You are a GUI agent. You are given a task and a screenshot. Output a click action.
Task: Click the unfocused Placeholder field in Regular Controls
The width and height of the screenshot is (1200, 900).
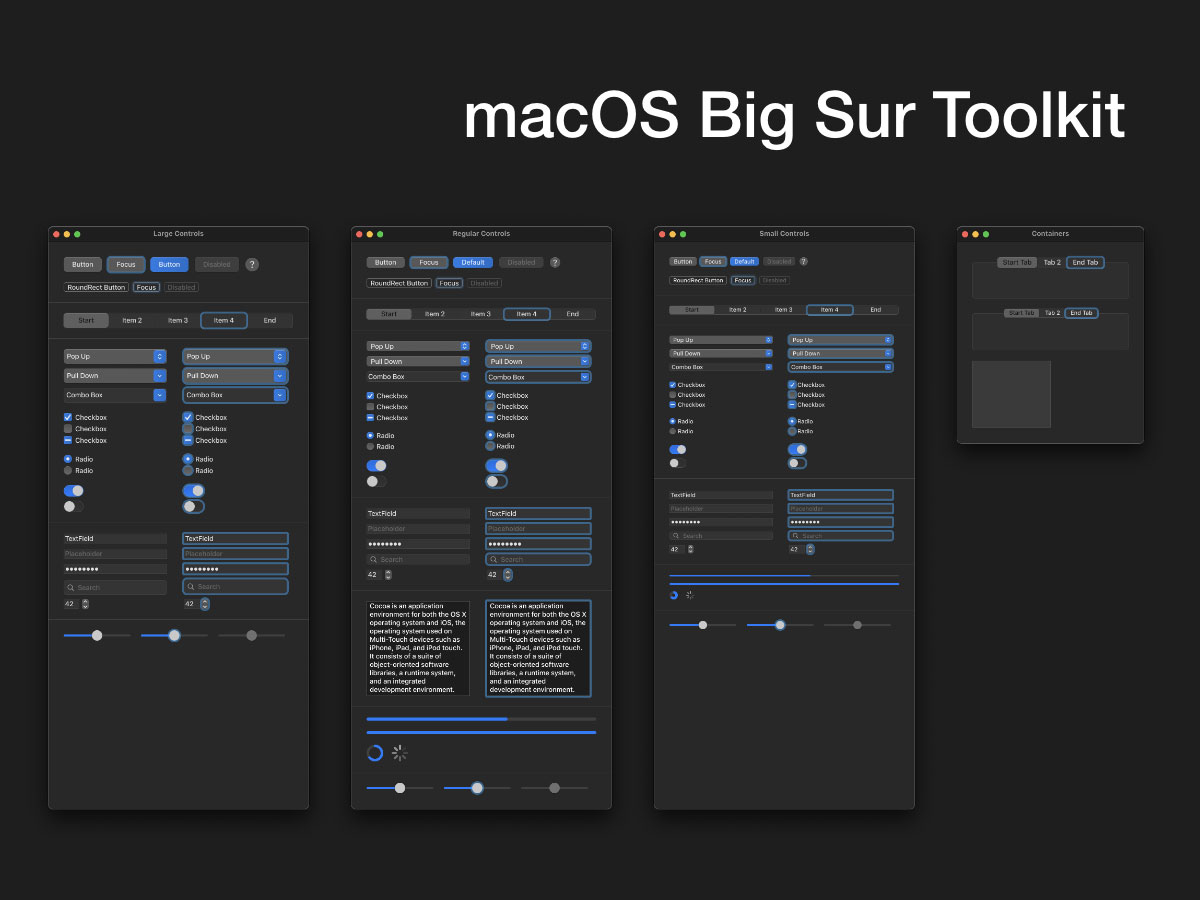(x=418, y=528)
